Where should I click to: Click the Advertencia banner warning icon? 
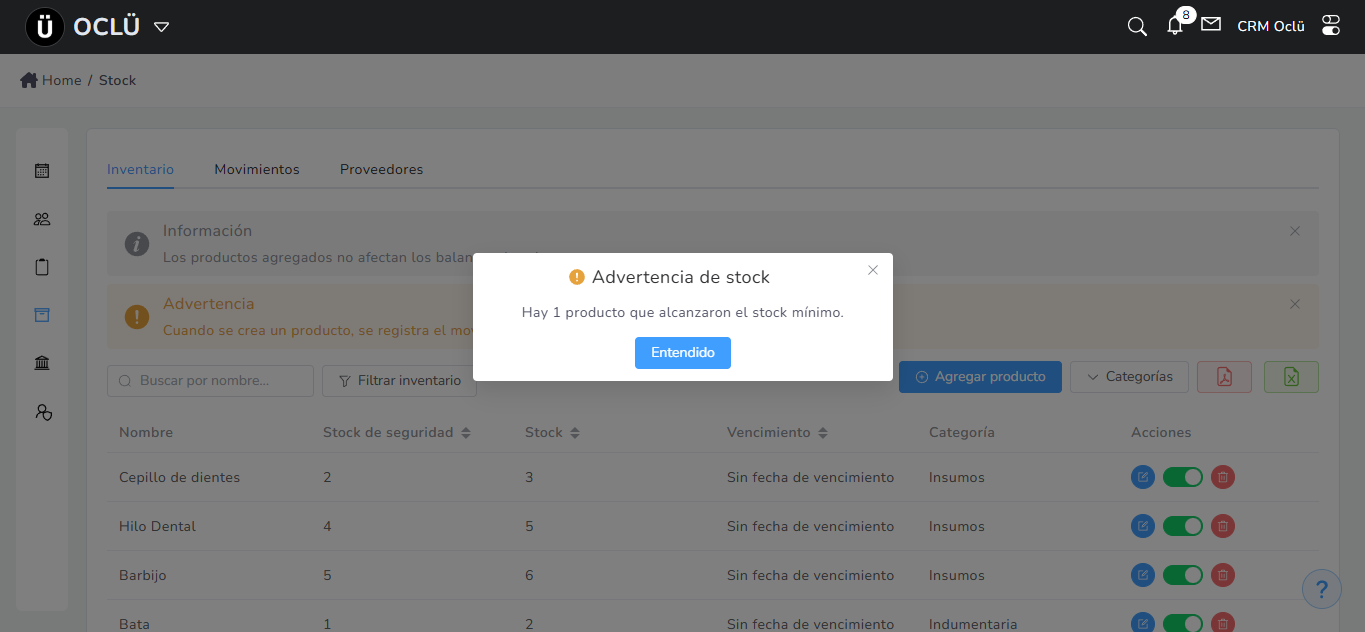tap(137, 317)
